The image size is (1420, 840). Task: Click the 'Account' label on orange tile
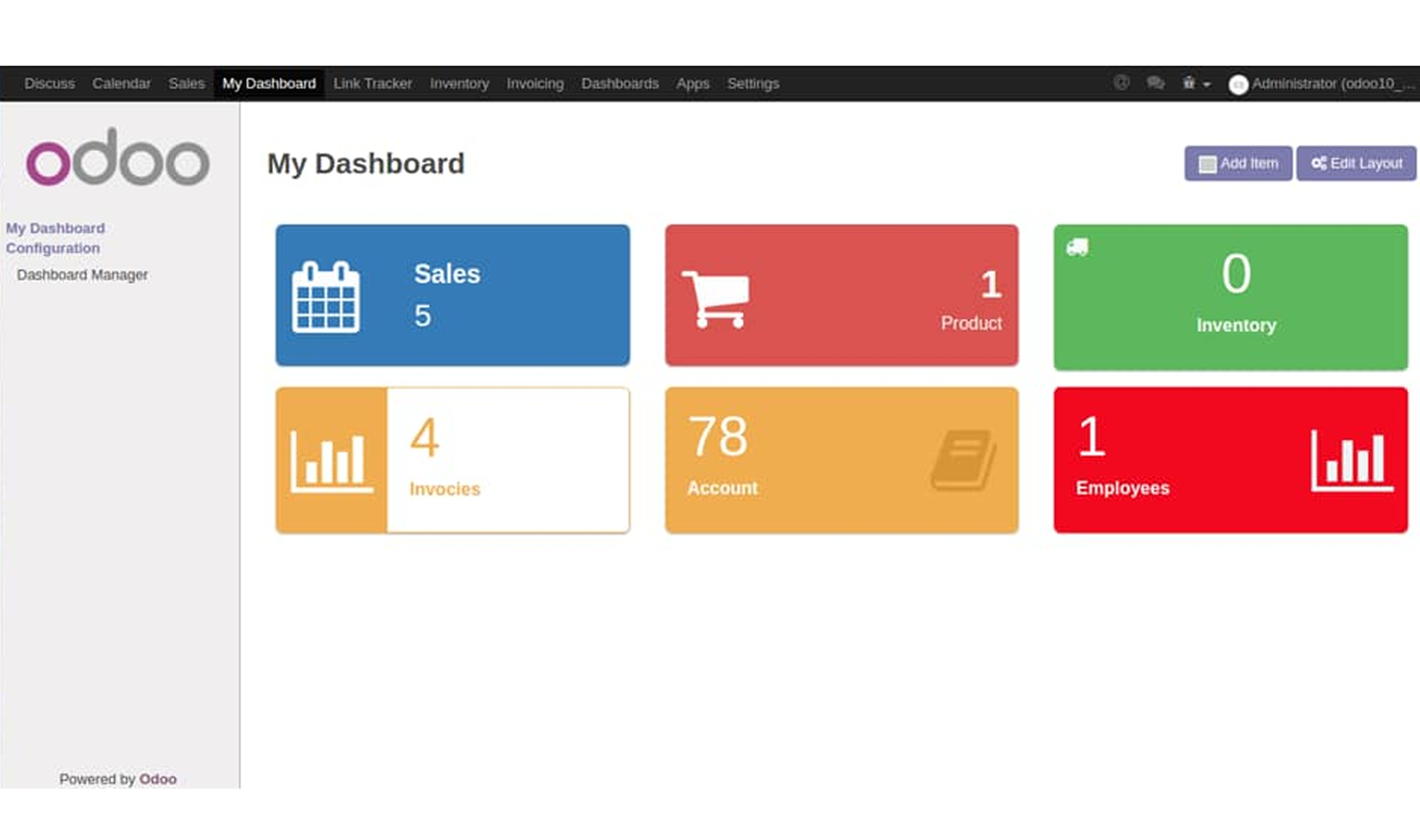click(722, 488)
